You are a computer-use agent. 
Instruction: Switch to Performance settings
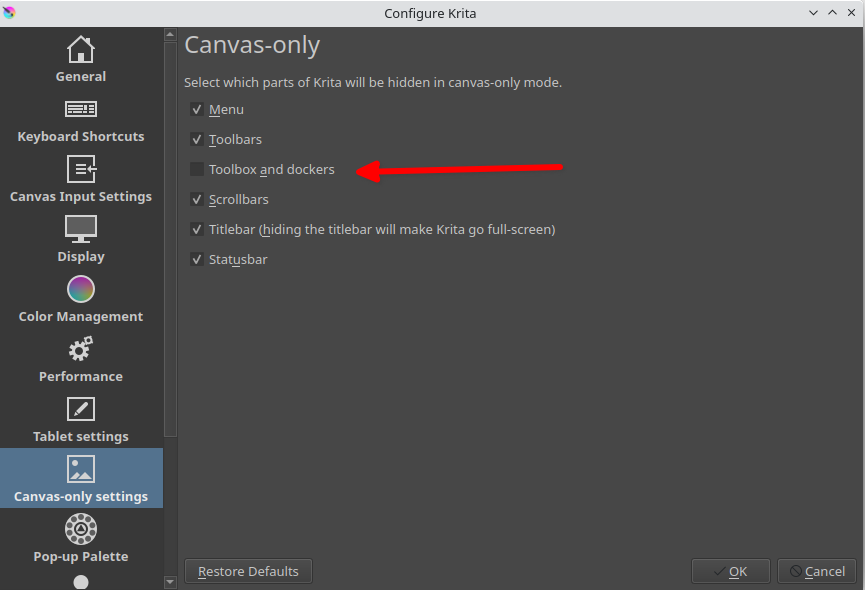[81, 359]
